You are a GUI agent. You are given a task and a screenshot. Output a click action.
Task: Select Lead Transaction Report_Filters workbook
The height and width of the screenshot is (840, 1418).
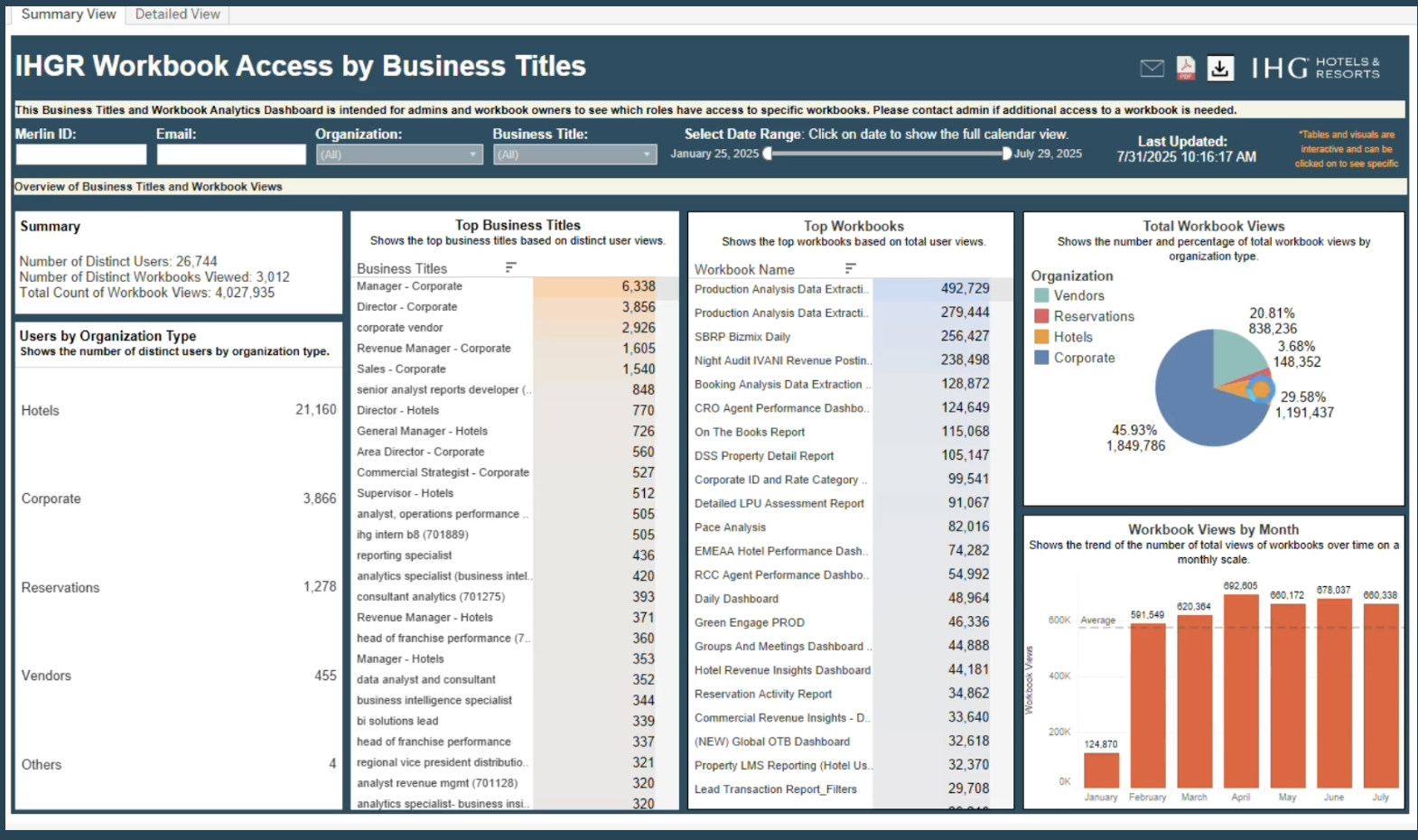coord(776,789)
